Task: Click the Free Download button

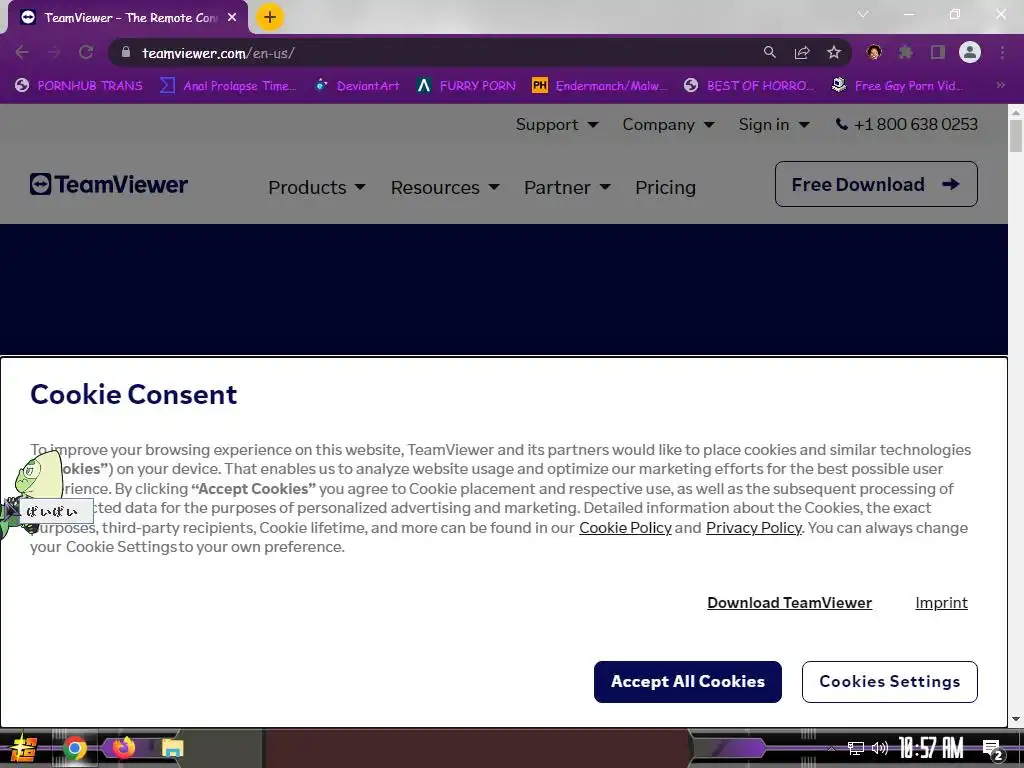Action: coord(876,184)
